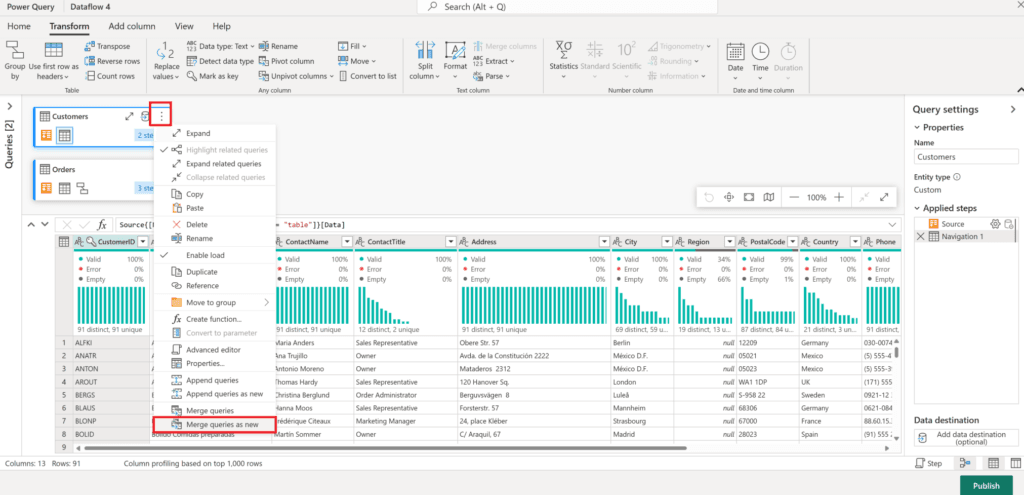Open the Help tab
1024x495 pixels.
[x=221, y=26]
